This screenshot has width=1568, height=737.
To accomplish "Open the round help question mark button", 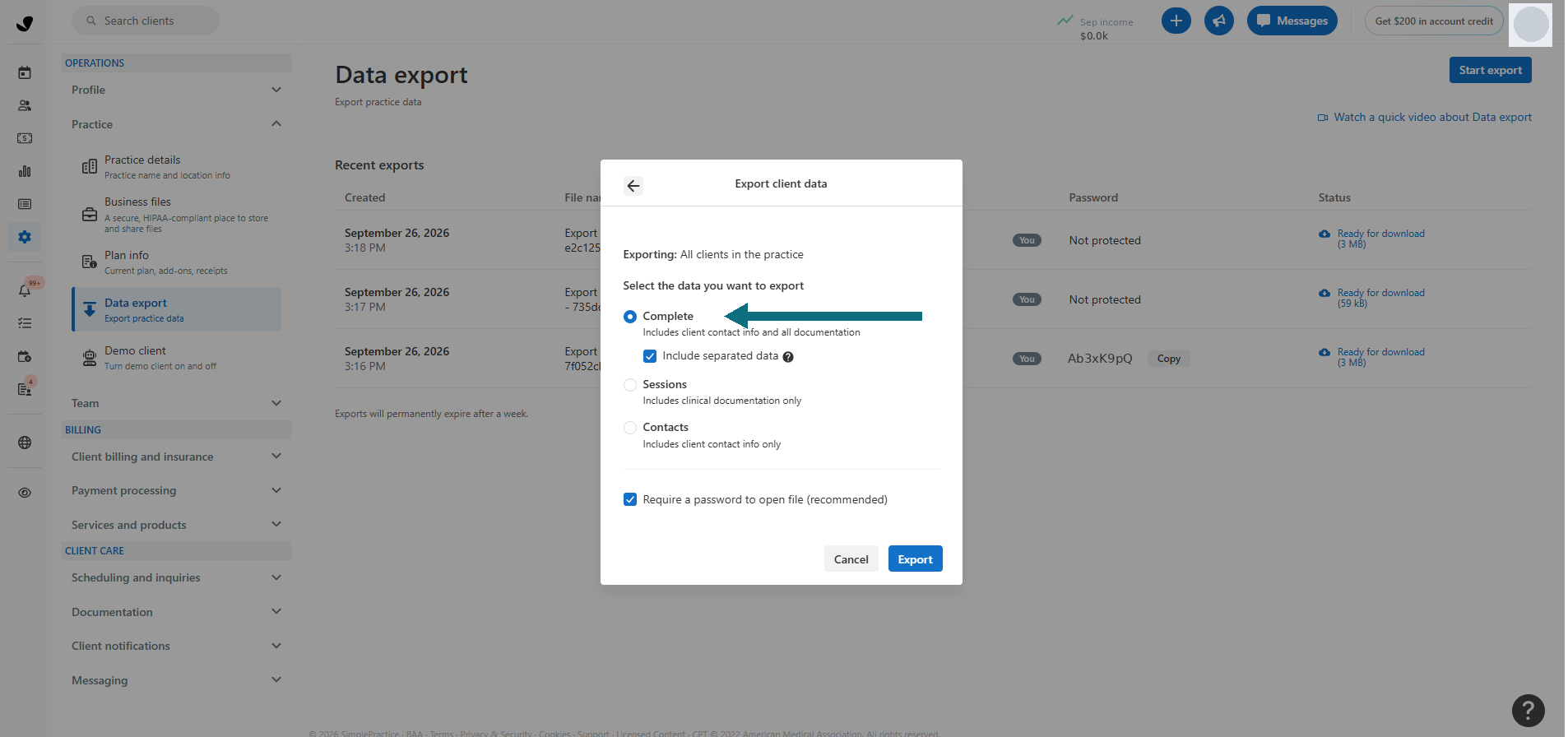I will [x=1528, y=711].
